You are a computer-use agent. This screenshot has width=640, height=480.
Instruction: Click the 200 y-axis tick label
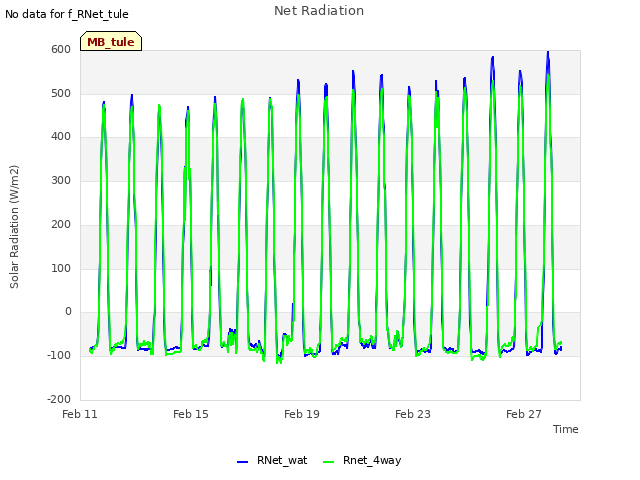pos(61,224)
